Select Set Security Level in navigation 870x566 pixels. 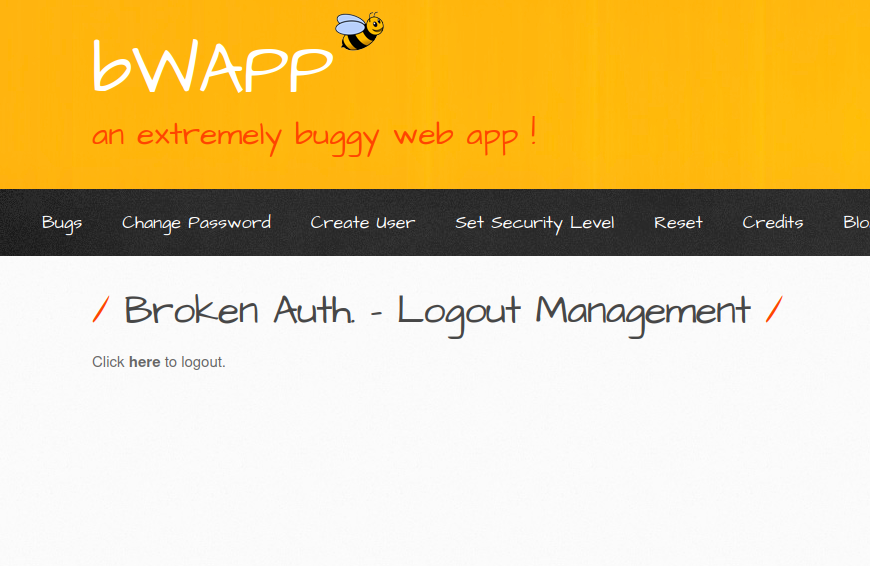535,223
